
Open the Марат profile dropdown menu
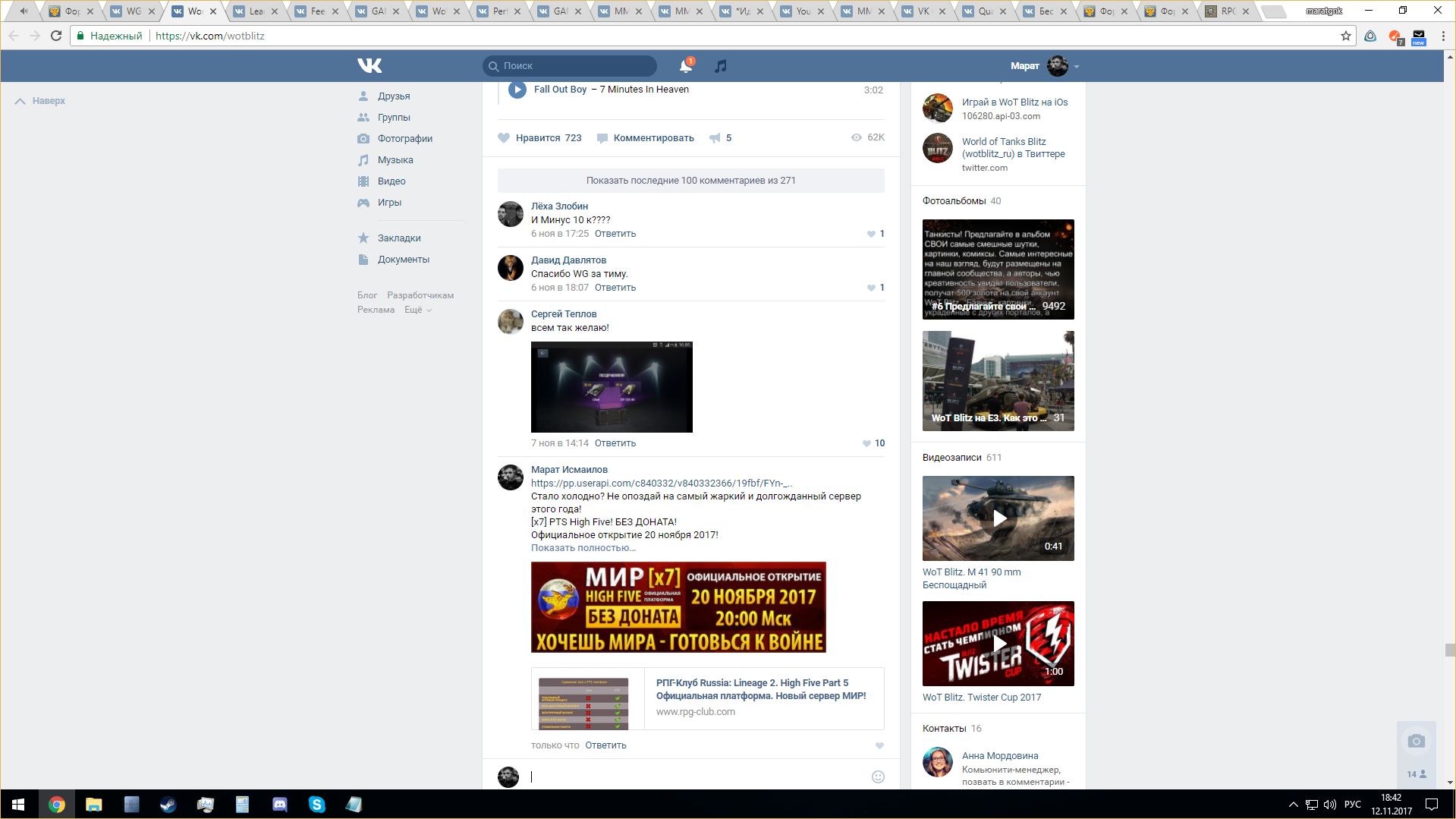coord(1076,66)
